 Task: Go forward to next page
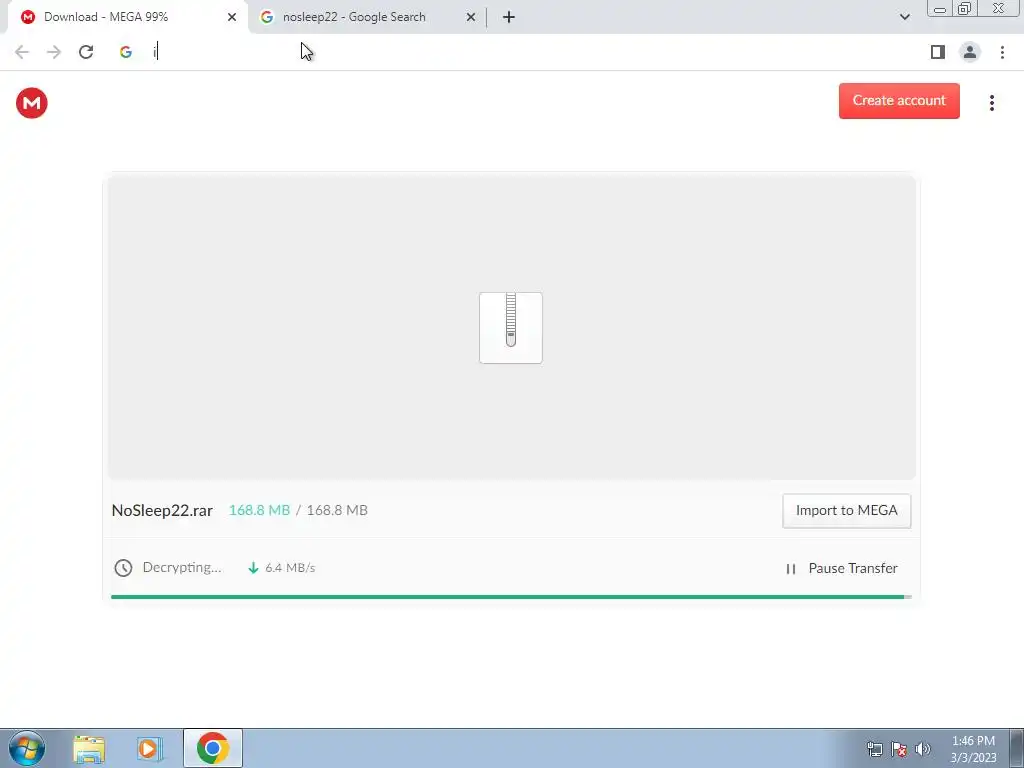[x=54, y=52]
